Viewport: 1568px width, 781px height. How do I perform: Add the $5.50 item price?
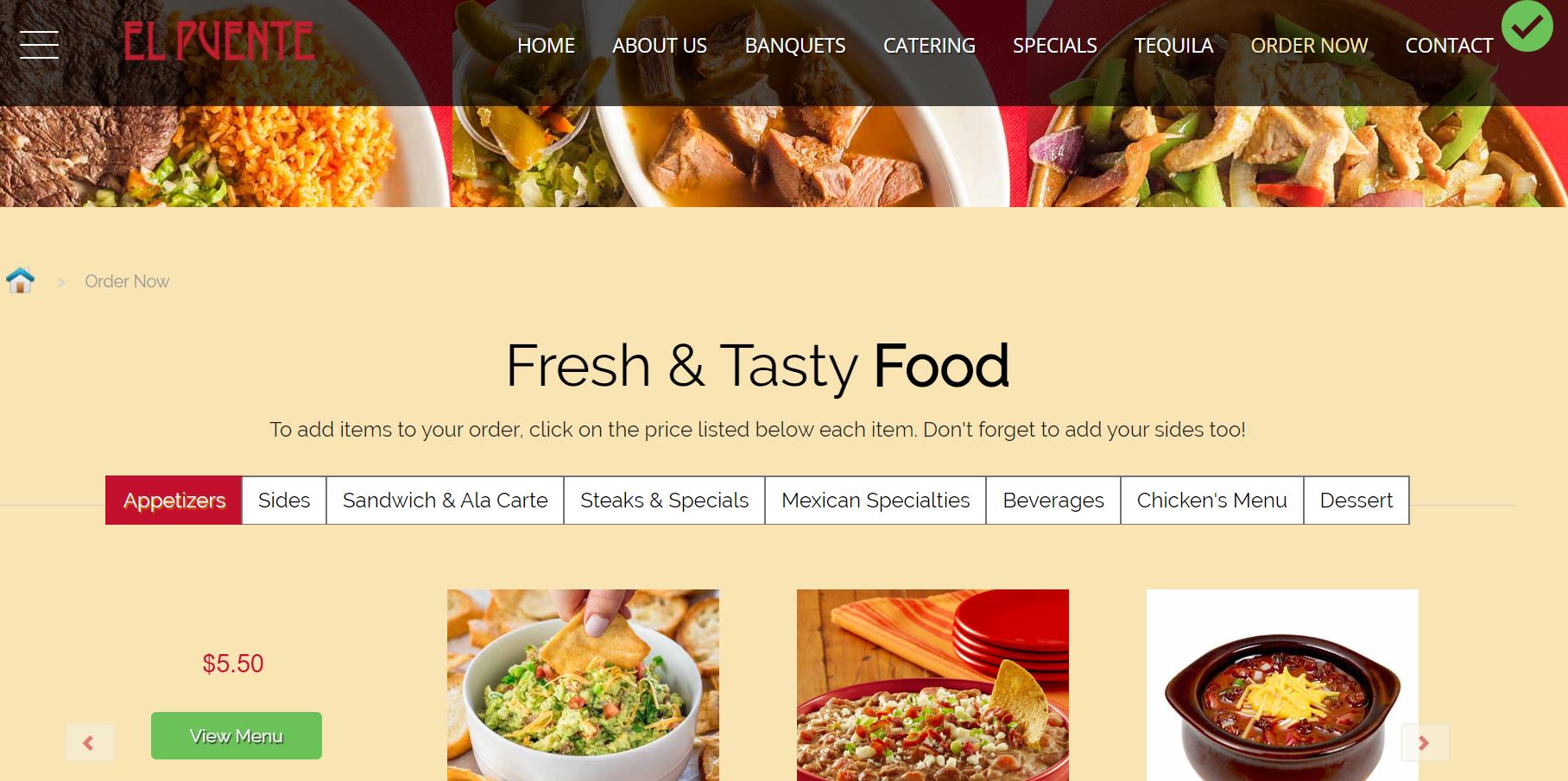click(x=233, y=663)
